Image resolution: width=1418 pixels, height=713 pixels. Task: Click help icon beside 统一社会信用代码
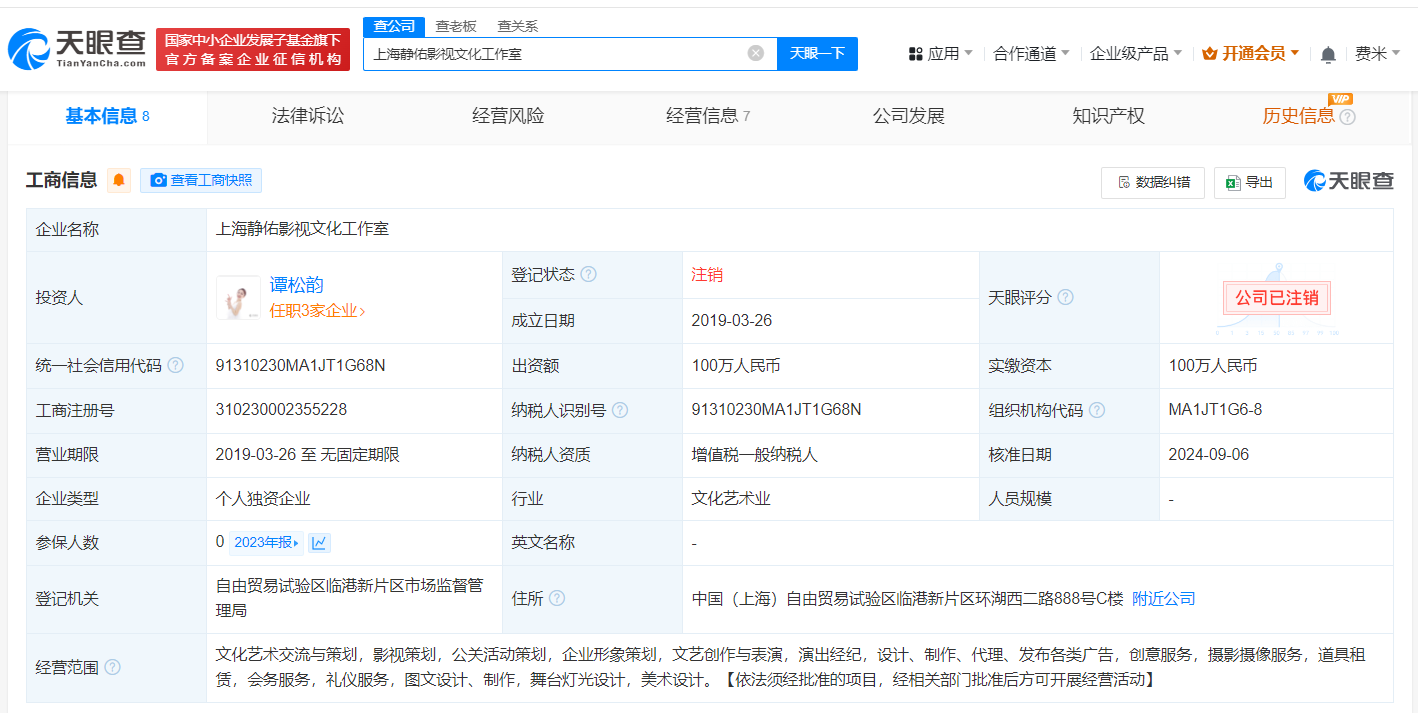pyautogui.click(x=176, y=366)
